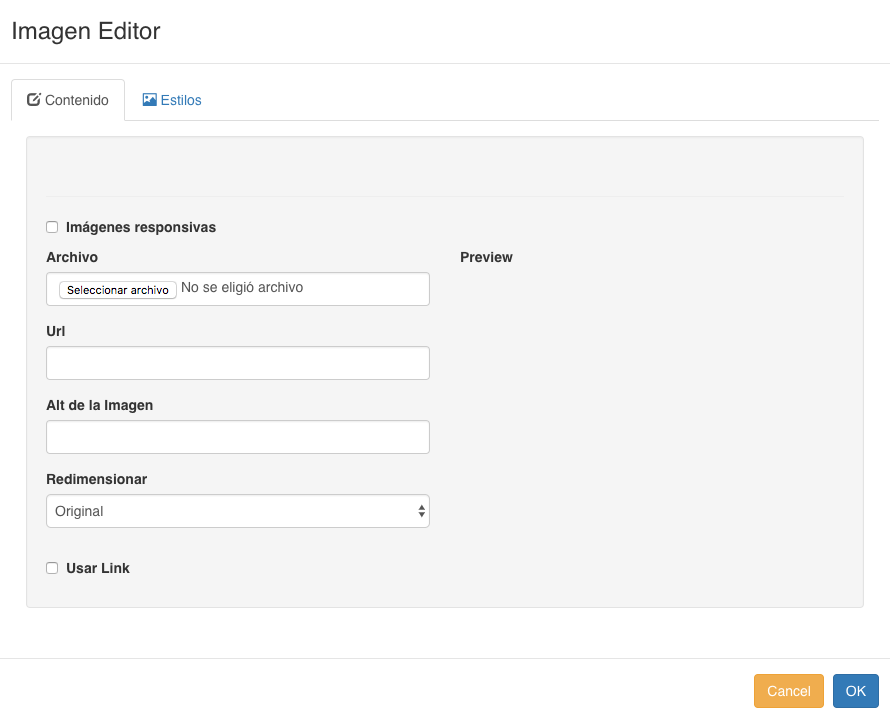Confirm with the OK button

(x=855, y=691)
